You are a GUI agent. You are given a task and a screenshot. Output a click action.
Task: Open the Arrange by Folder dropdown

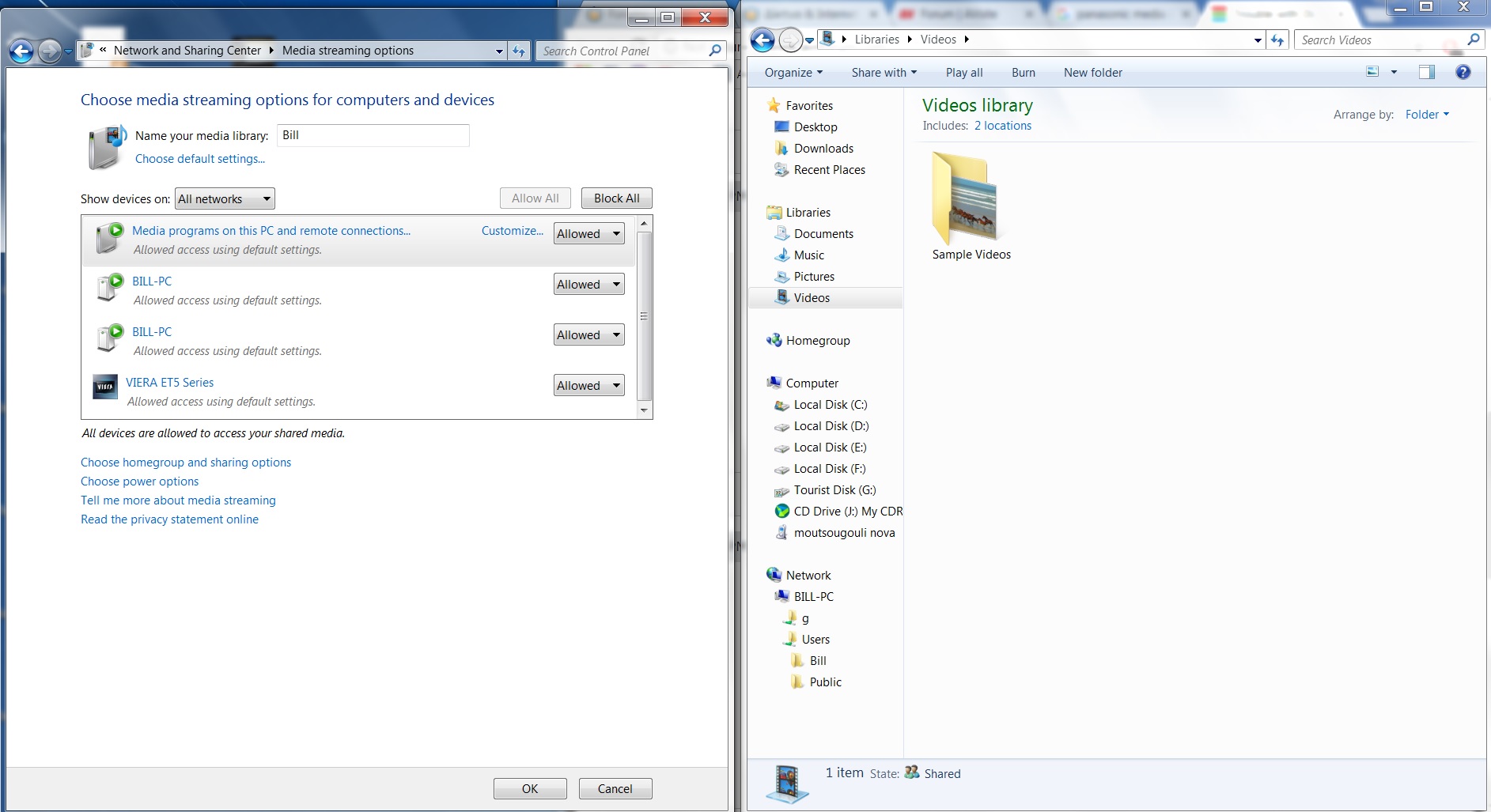pos(1427,115)
